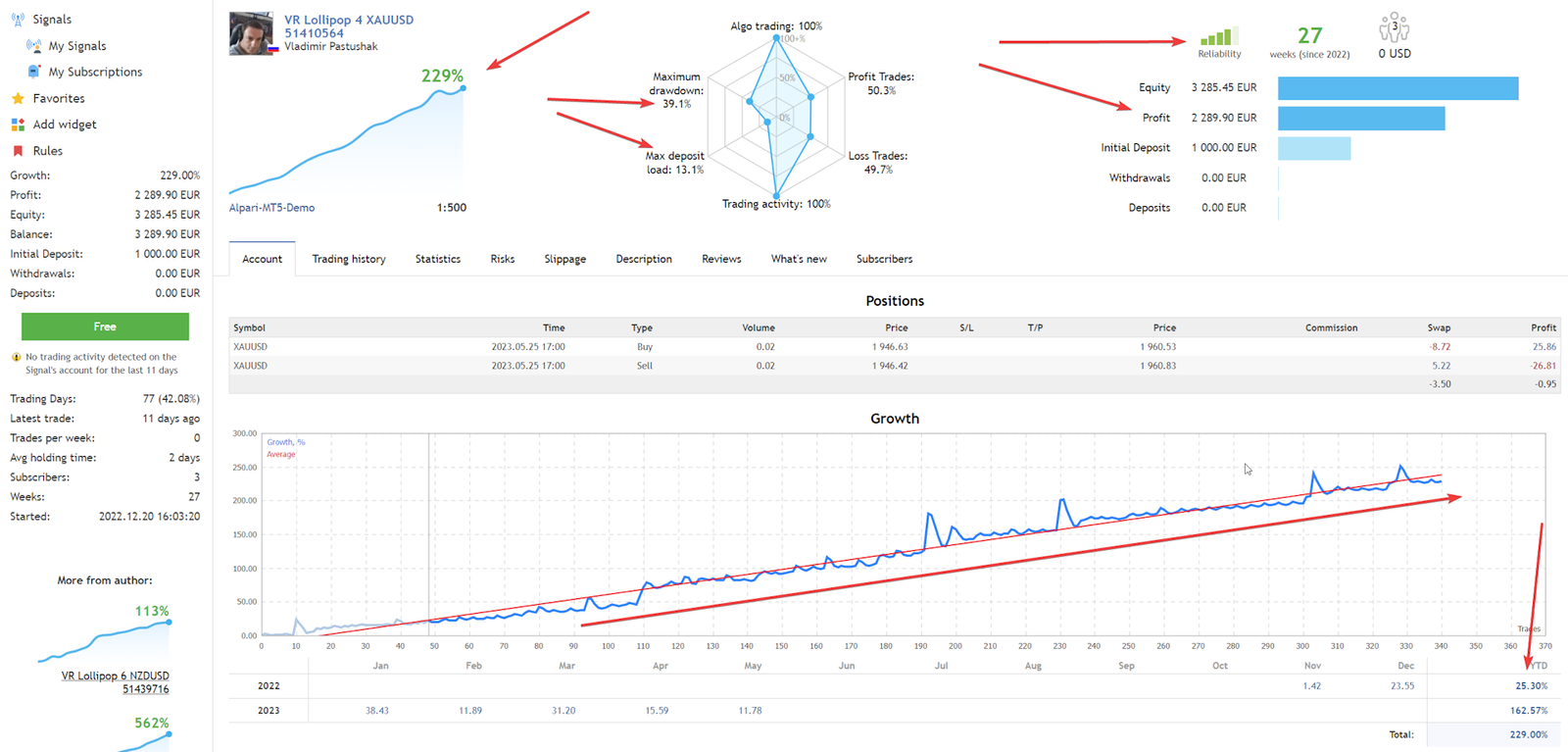Click the Equity blue bar
Screen dimensions: 1568x752
click(x=1398, y=88)
